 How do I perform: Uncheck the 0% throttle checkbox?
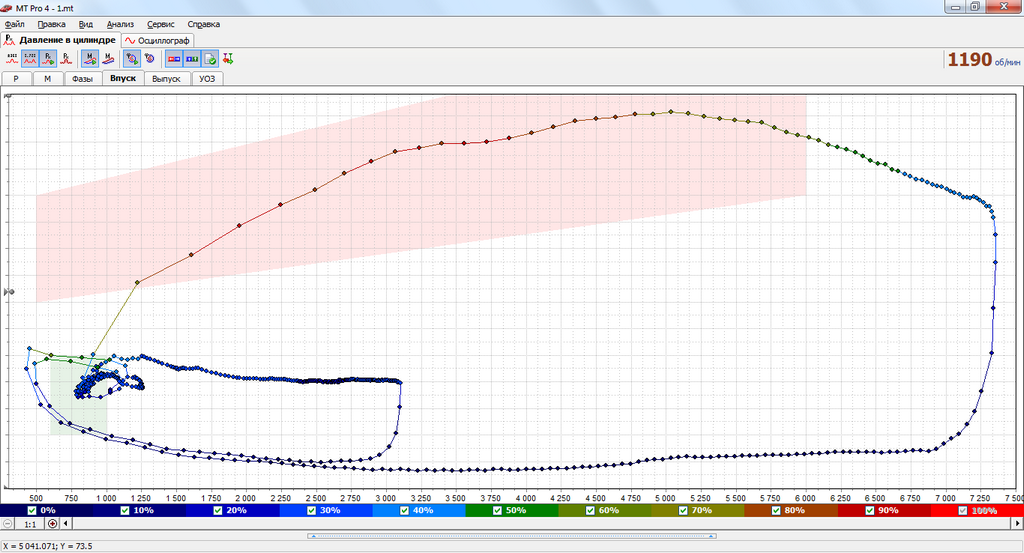coord(33,510)
